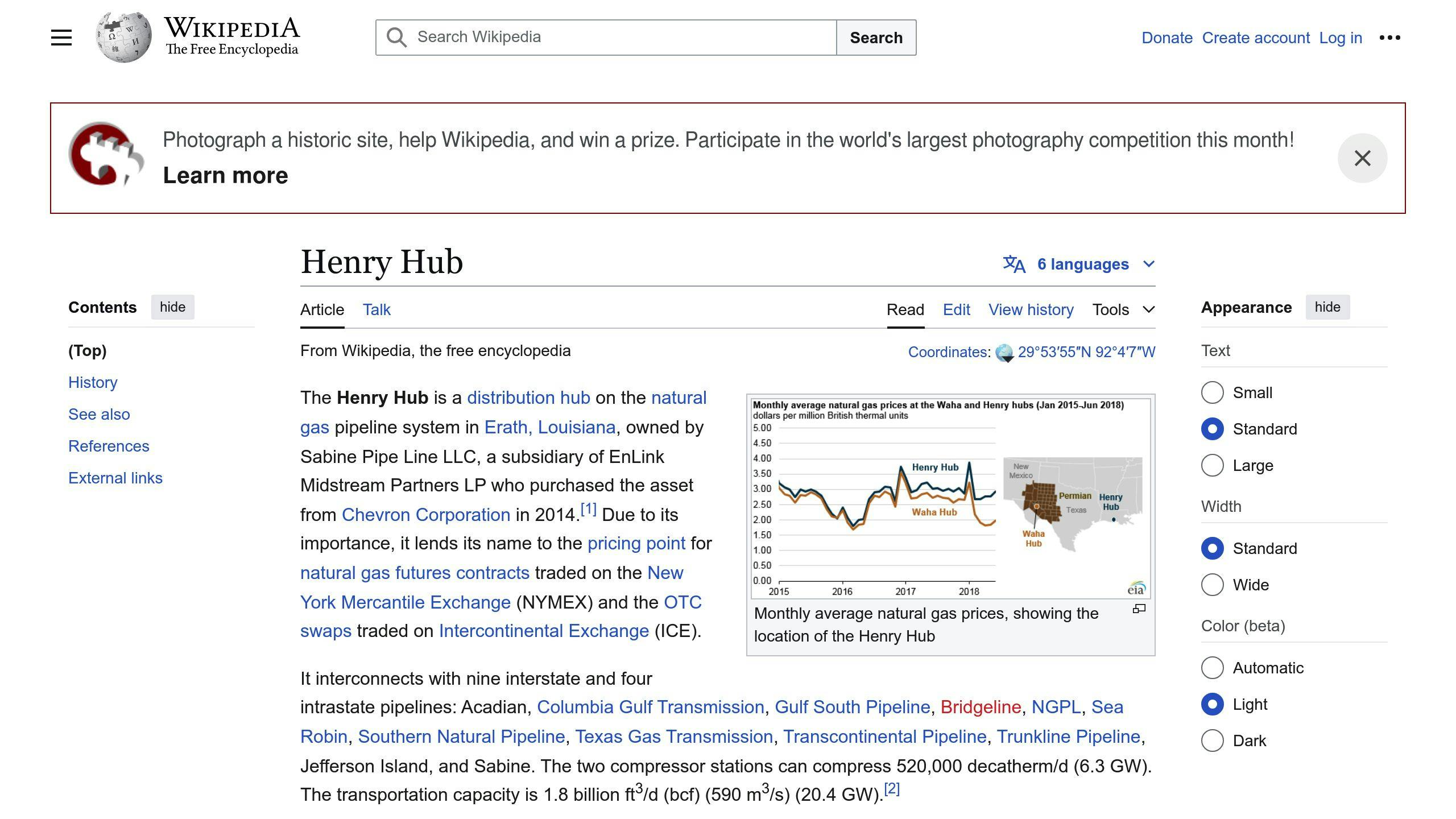
Task: Open Trunkline Pipeline link
Action: (x=1069, y=737)
